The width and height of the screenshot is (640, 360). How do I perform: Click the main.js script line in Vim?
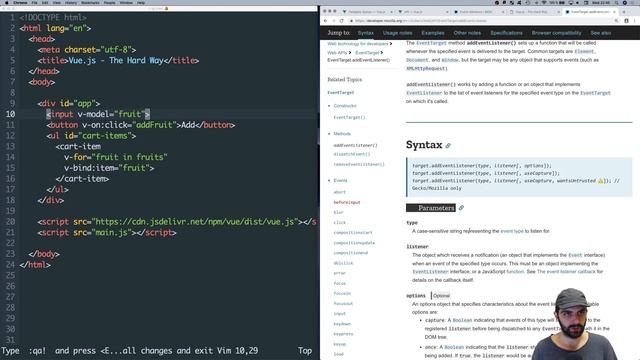pyautogui.click(x=107, y=233)
